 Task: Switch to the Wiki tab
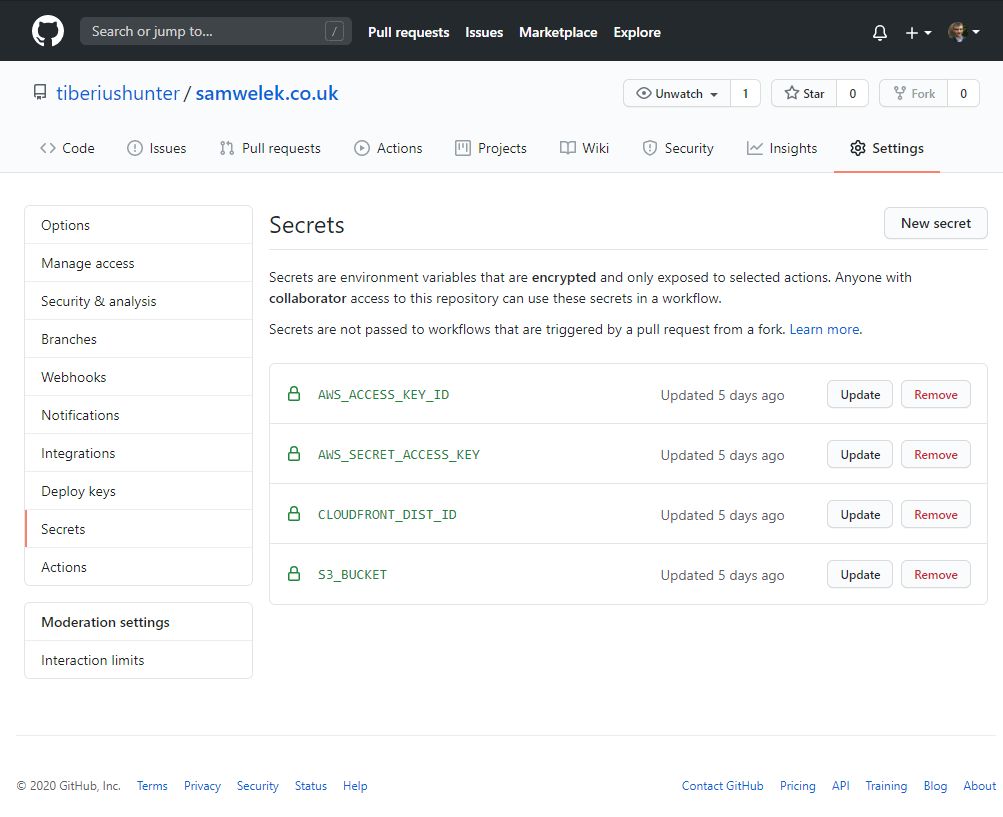tap(584, 148)
